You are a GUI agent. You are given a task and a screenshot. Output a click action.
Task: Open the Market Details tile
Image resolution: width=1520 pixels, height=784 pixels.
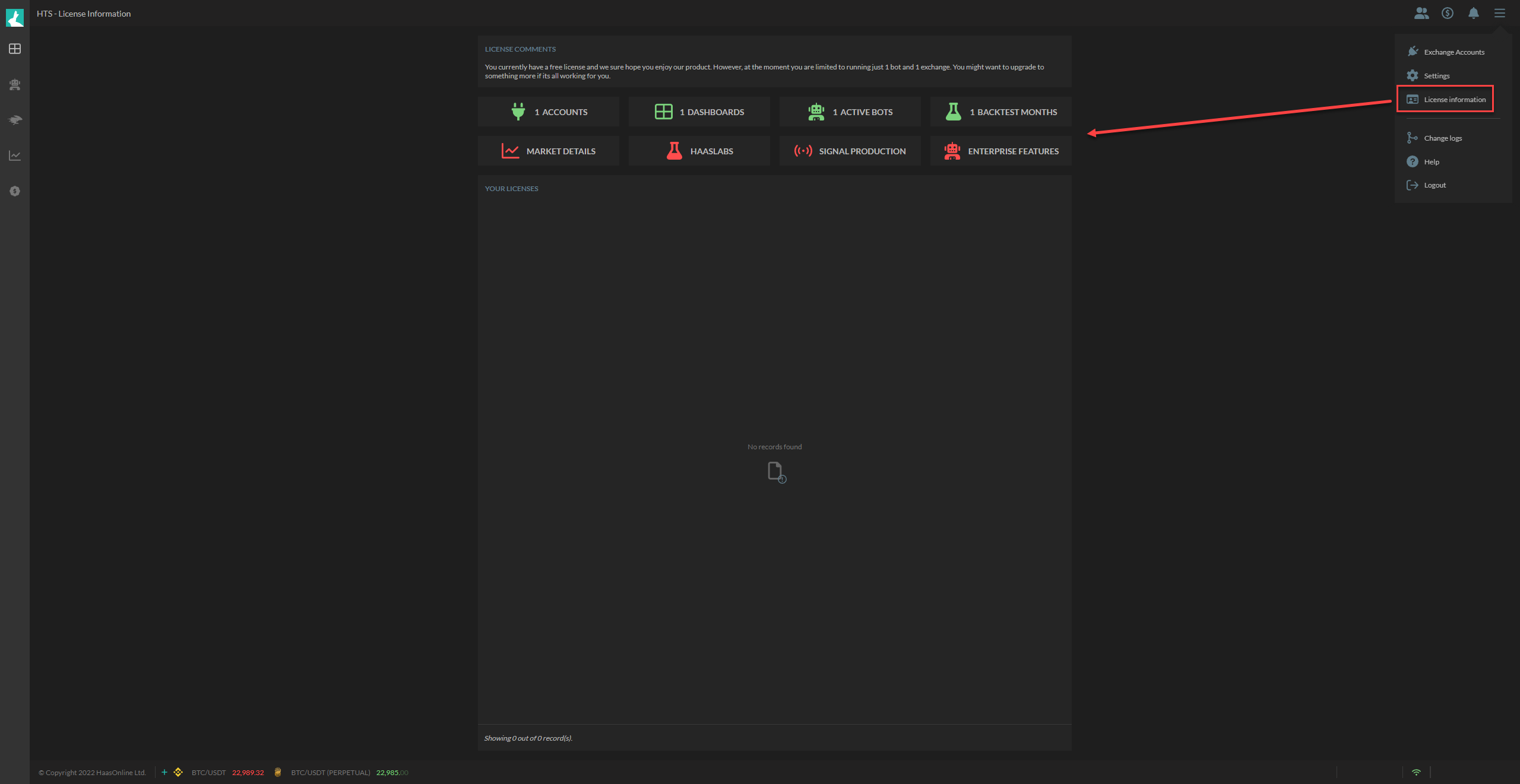(548, 151)
